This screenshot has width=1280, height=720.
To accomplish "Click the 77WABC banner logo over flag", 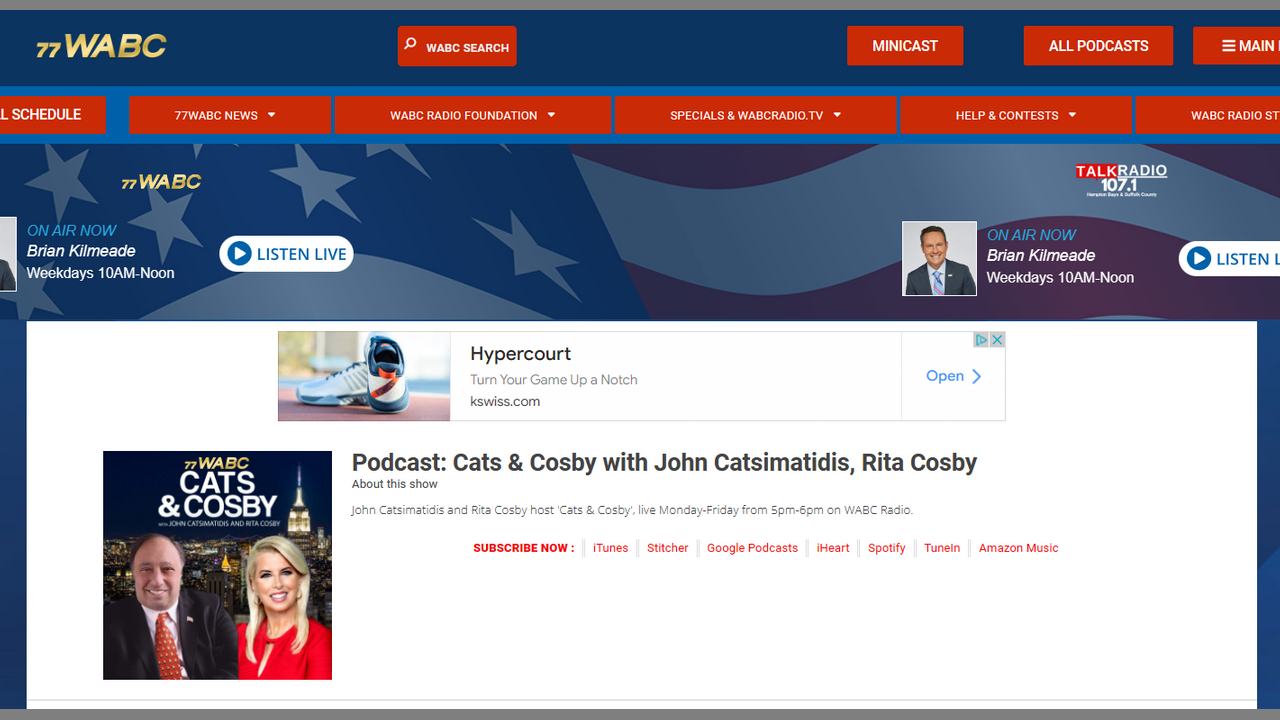I will 161,182.
